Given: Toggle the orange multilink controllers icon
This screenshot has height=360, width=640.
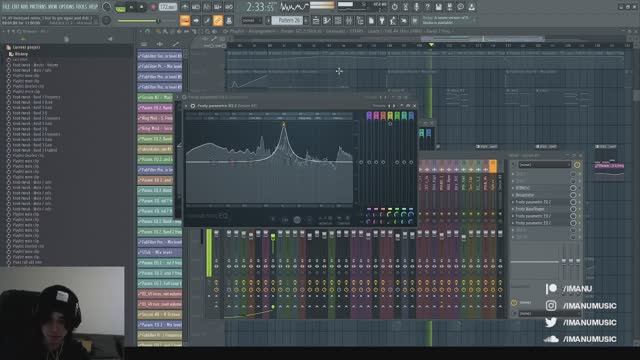Looking at the screenshot, I should pos(218,20).
